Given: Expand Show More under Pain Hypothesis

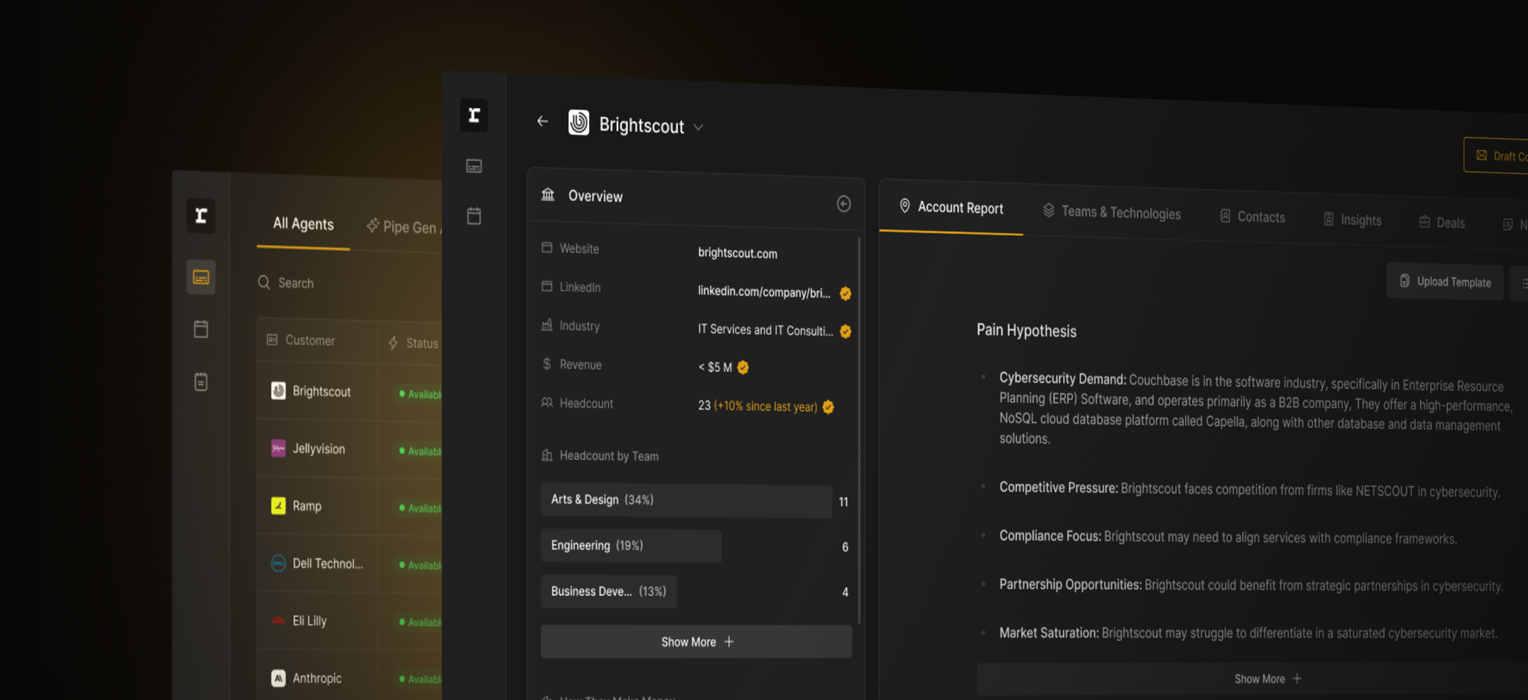Looking at the screenshot, I should coord(1268,679).
